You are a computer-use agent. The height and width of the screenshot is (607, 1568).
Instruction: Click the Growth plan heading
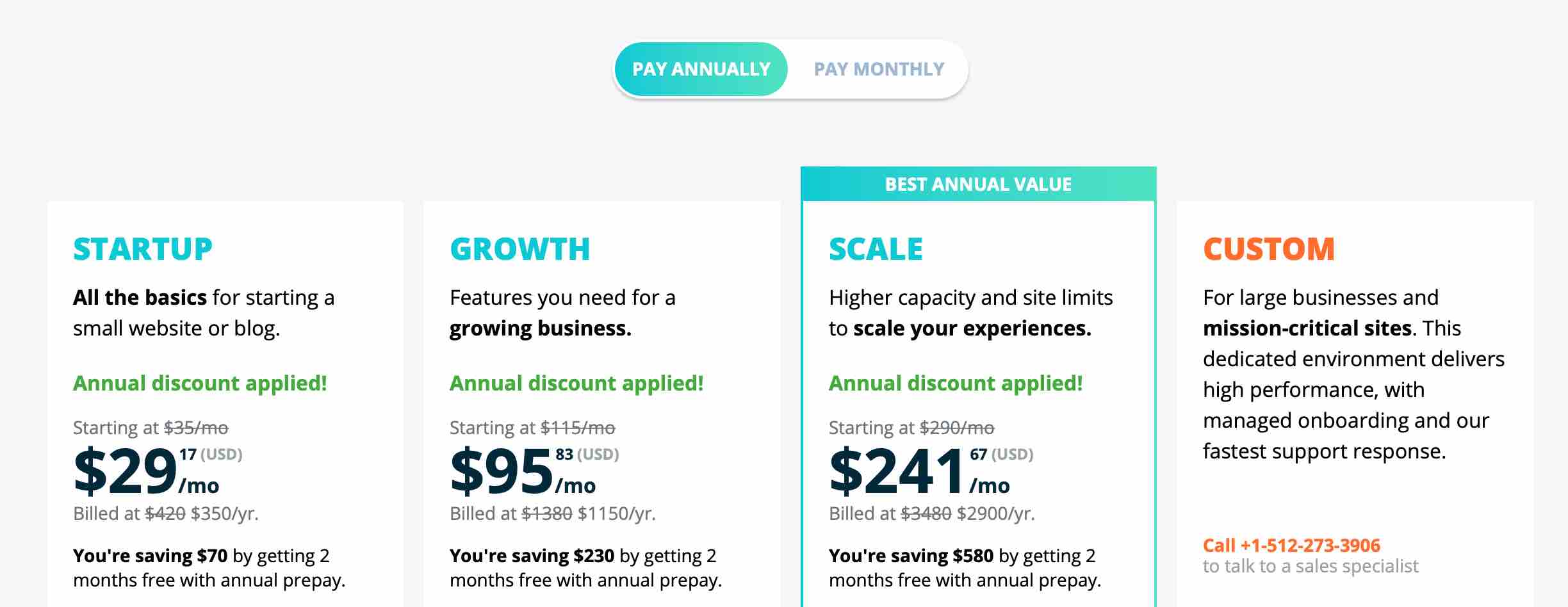point(520,249)
